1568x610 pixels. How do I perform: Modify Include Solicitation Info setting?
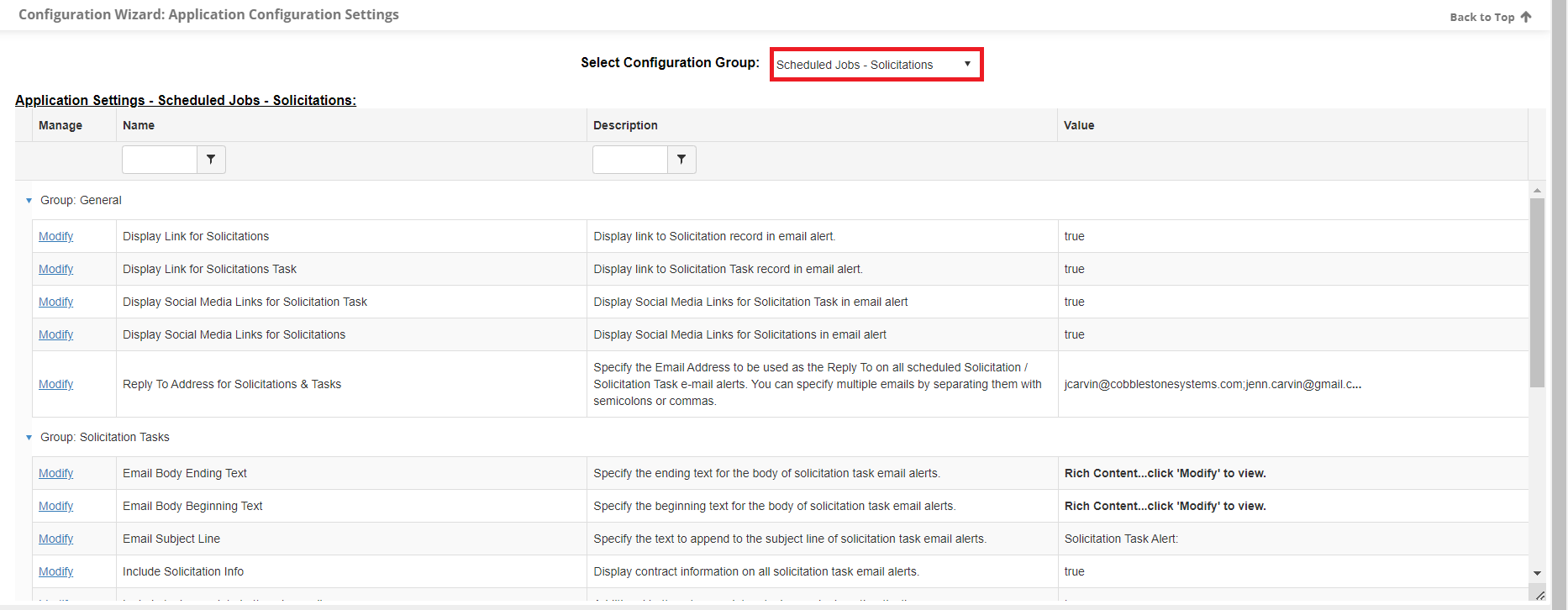point(55,571)
